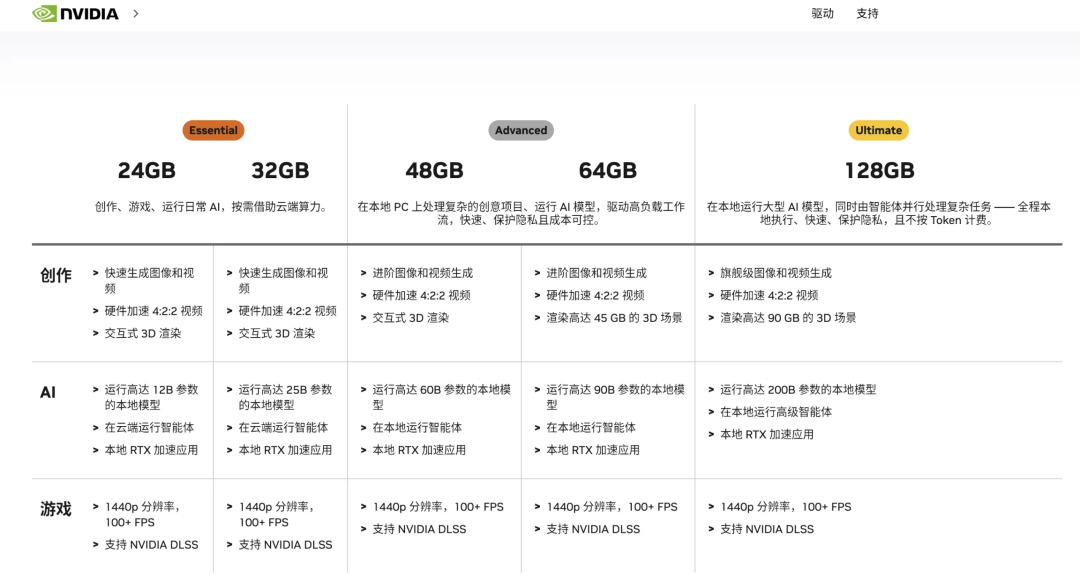Click 支持 NVIDIA DLSS in the 128GB column
This screenshot has height=575, width=1080.
coord(767,530)
